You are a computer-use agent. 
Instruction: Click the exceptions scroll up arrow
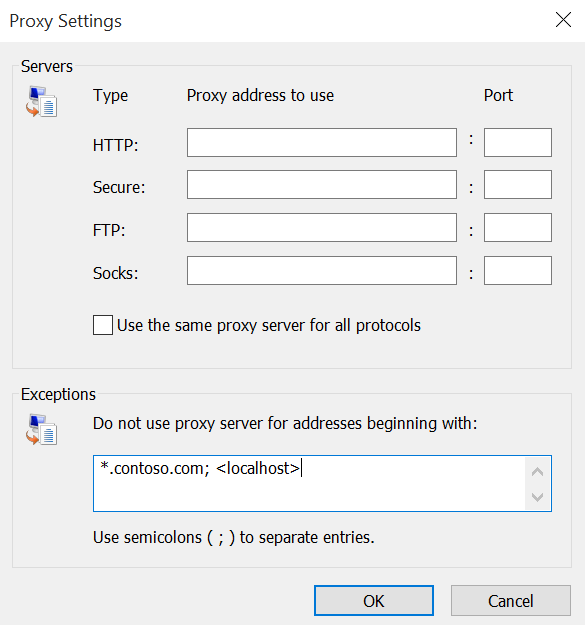[x=538, y=472]
